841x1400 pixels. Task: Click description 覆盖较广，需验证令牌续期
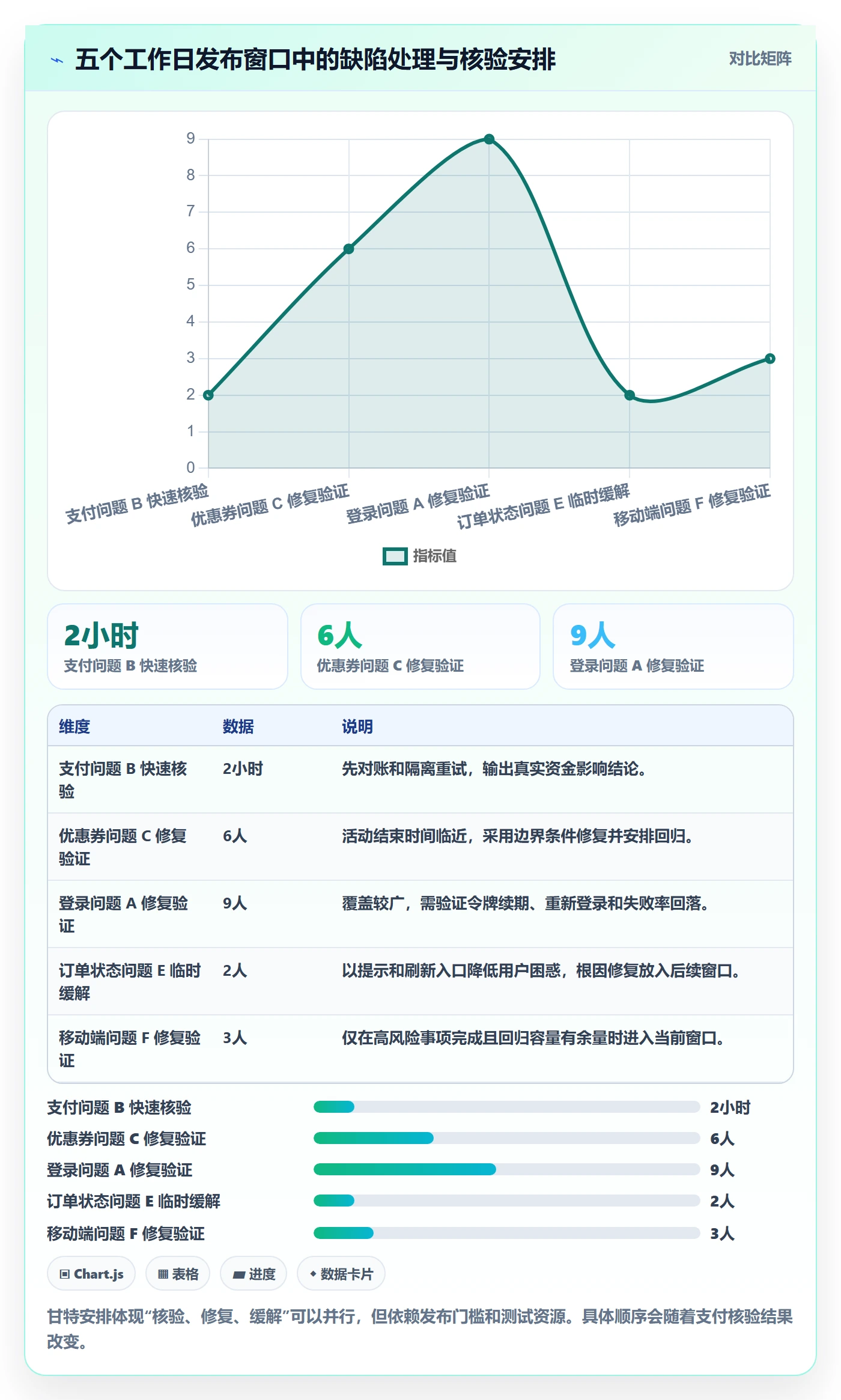[x=526, y=903]
